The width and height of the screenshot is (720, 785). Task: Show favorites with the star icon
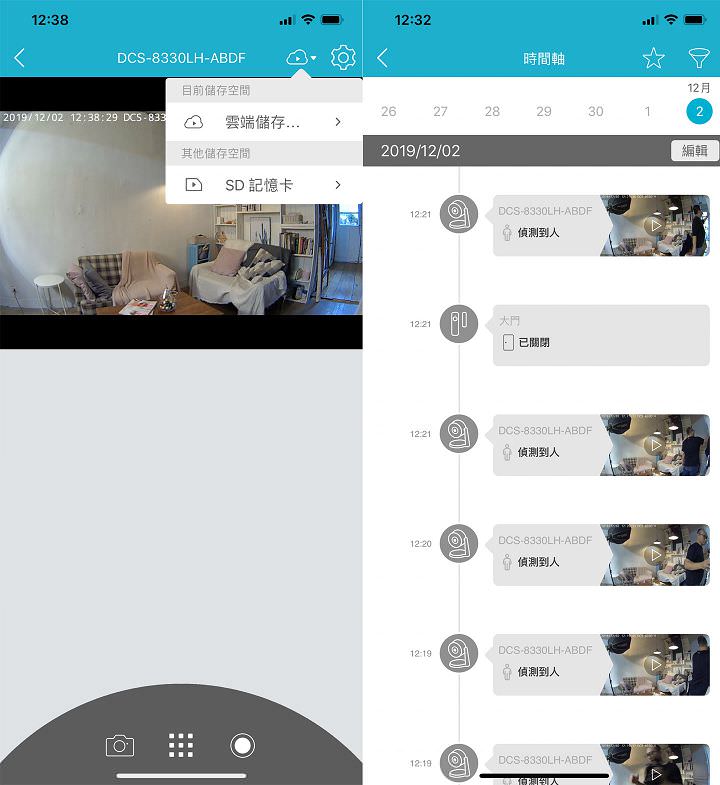click(x=653, y=58)
